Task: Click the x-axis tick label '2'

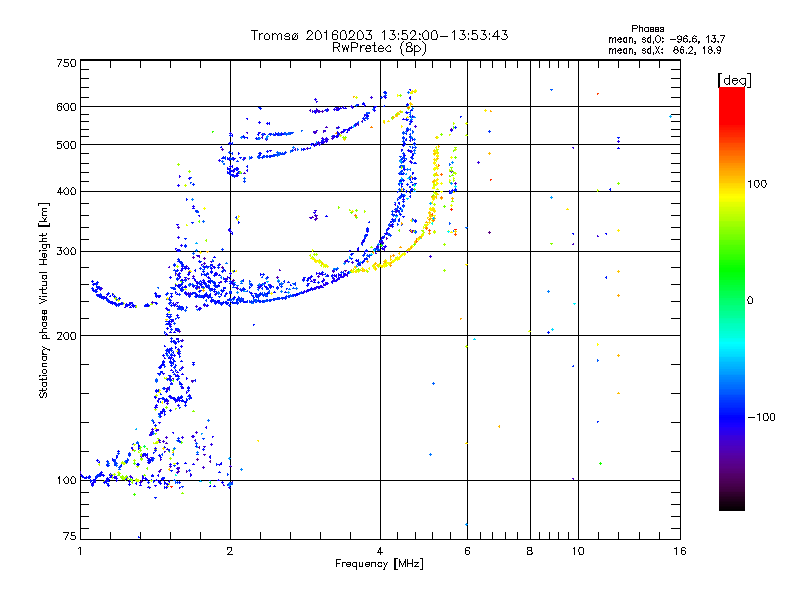Action: click(x=230, y=551)
